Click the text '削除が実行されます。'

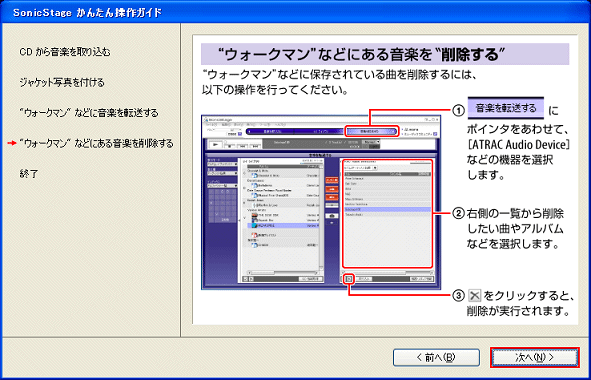click(518, 311)
